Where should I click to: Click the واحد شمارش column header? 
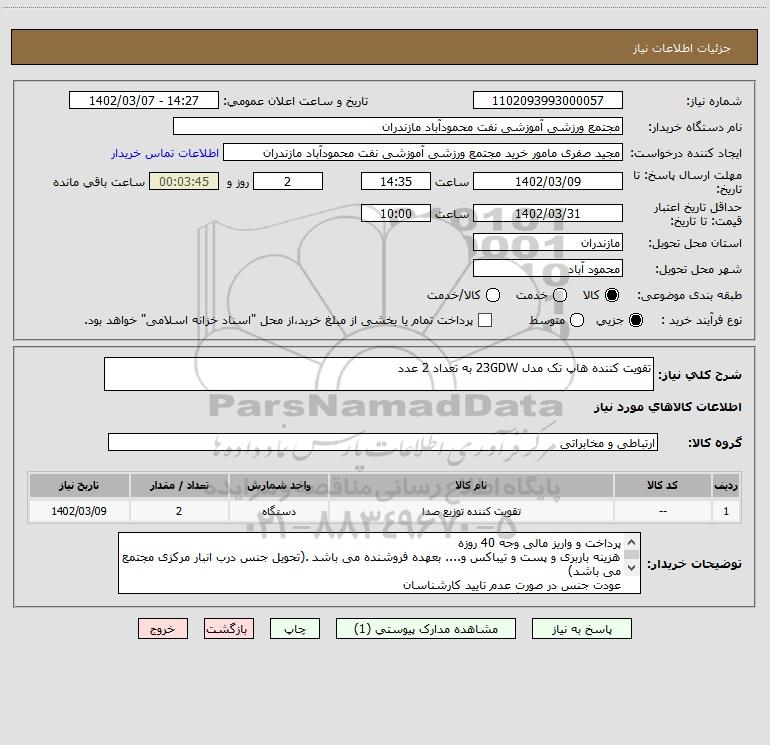coord(278,486)
